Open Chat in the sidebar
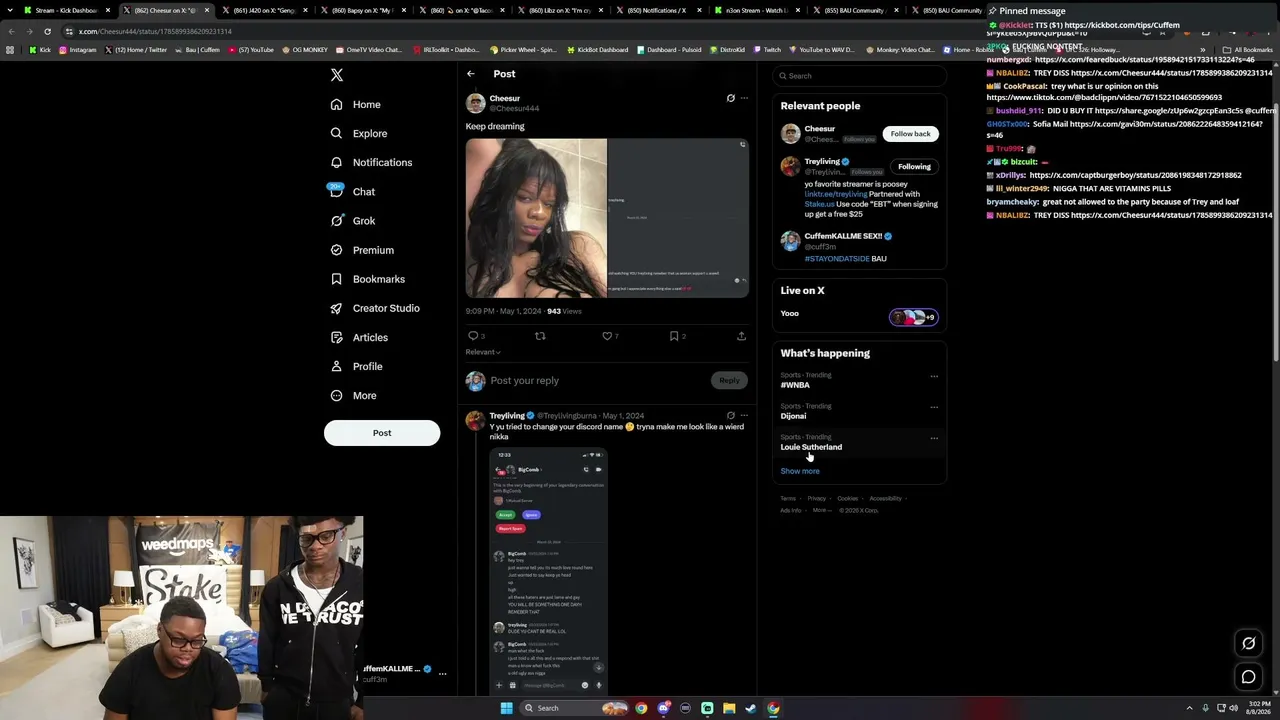 [351, 191]
